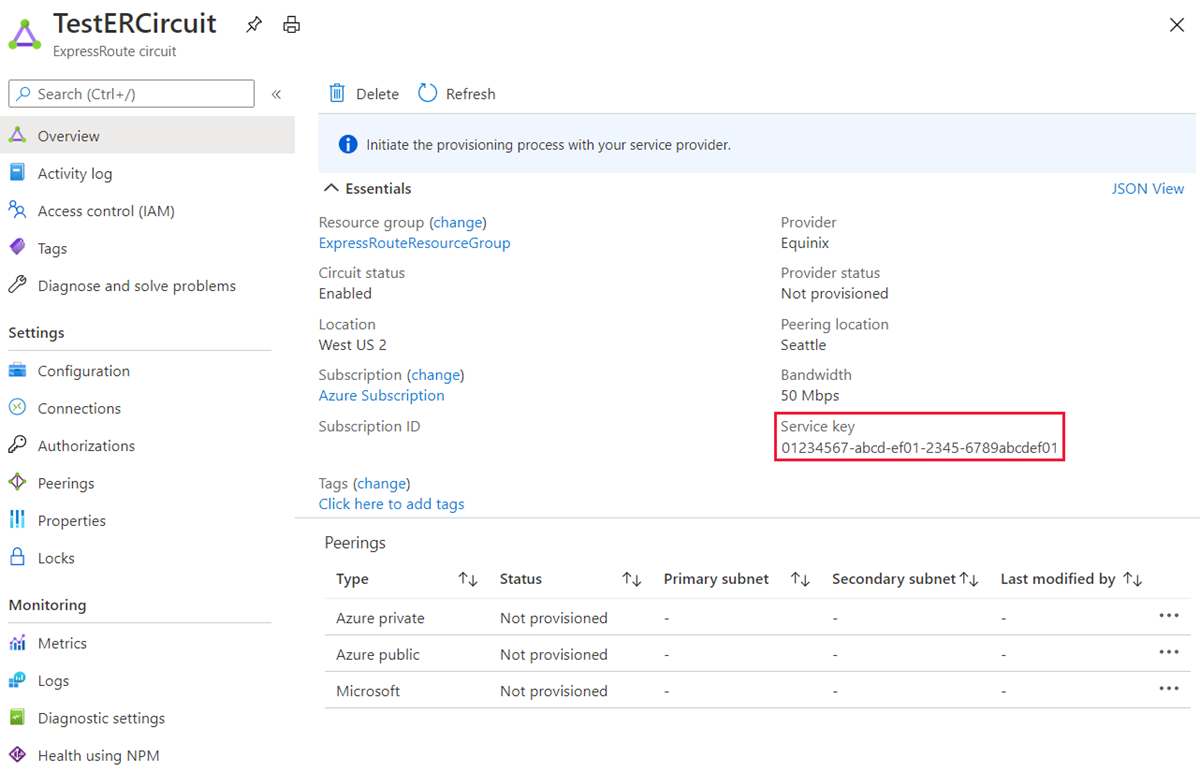The image size is (1200, 772).
Task: Open the Microsoft peering ellipsis menu
Action: point(1169,688)
